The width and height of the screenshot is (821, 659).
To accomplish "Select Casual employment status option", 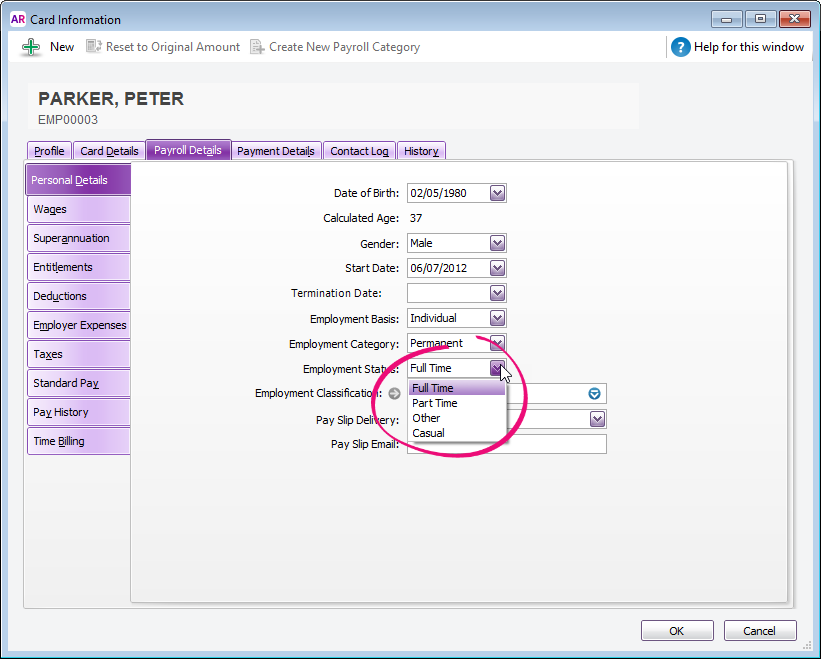I will click(429, 433).
